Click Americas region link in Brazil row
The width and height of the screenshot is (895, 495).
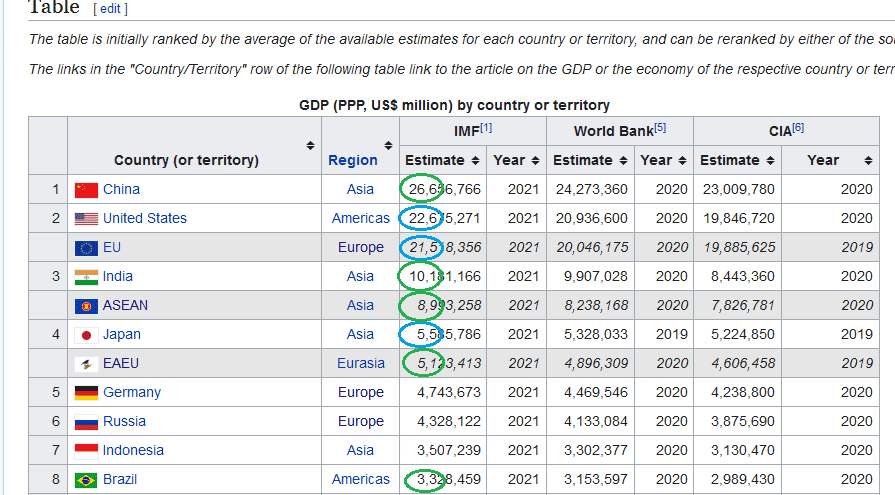click(x=361, y=479)
